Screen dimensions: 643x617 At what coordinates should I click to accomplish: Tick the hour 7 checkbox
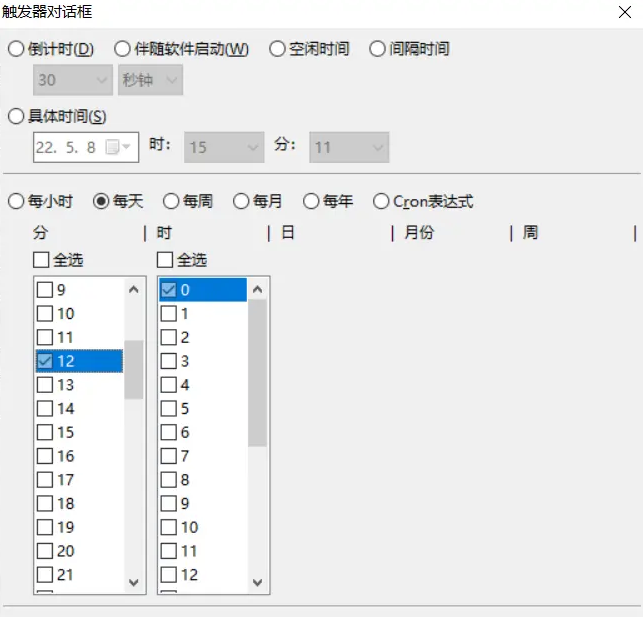pyautogui.click(x=169, y=456)
